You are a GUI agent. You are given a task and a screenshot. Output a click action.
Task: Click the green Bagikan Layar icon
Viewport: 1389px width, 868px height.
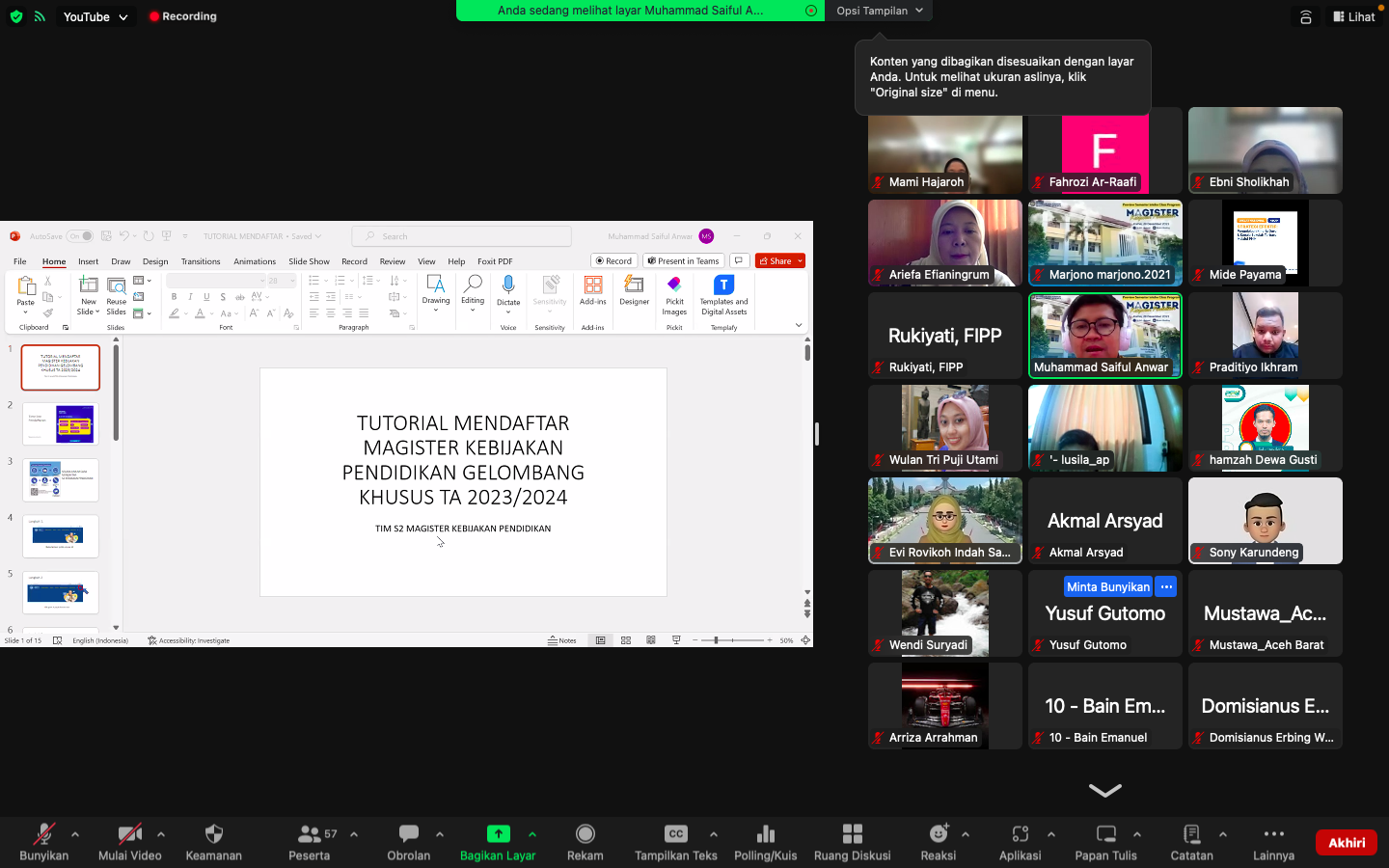498,834
